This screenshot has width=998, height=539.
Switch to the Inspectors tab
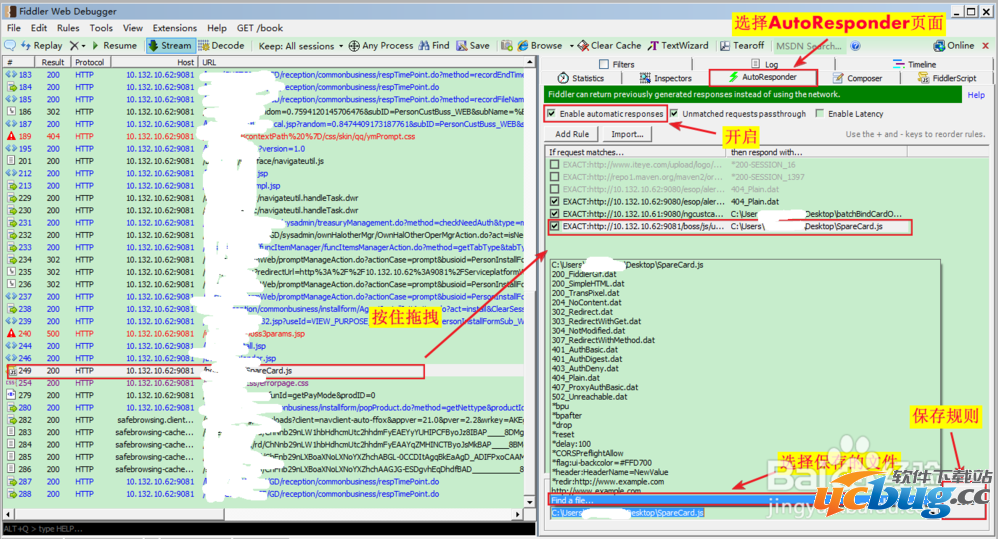pos(665,78)
